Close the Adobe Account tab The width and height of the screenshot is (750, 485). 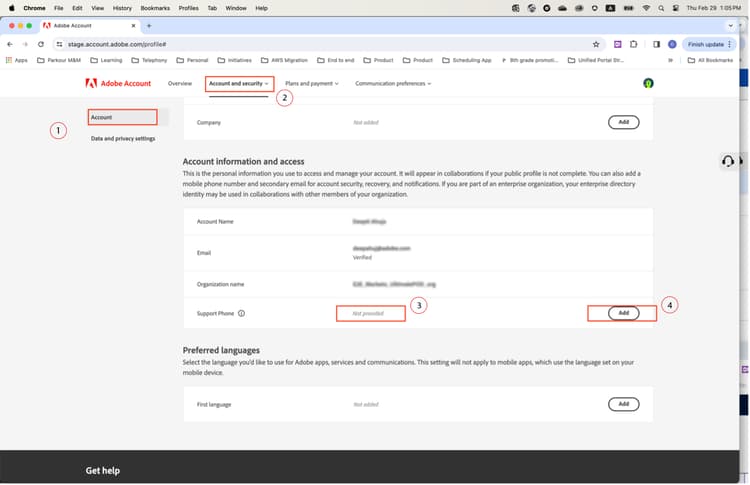[x=133, y=26]
